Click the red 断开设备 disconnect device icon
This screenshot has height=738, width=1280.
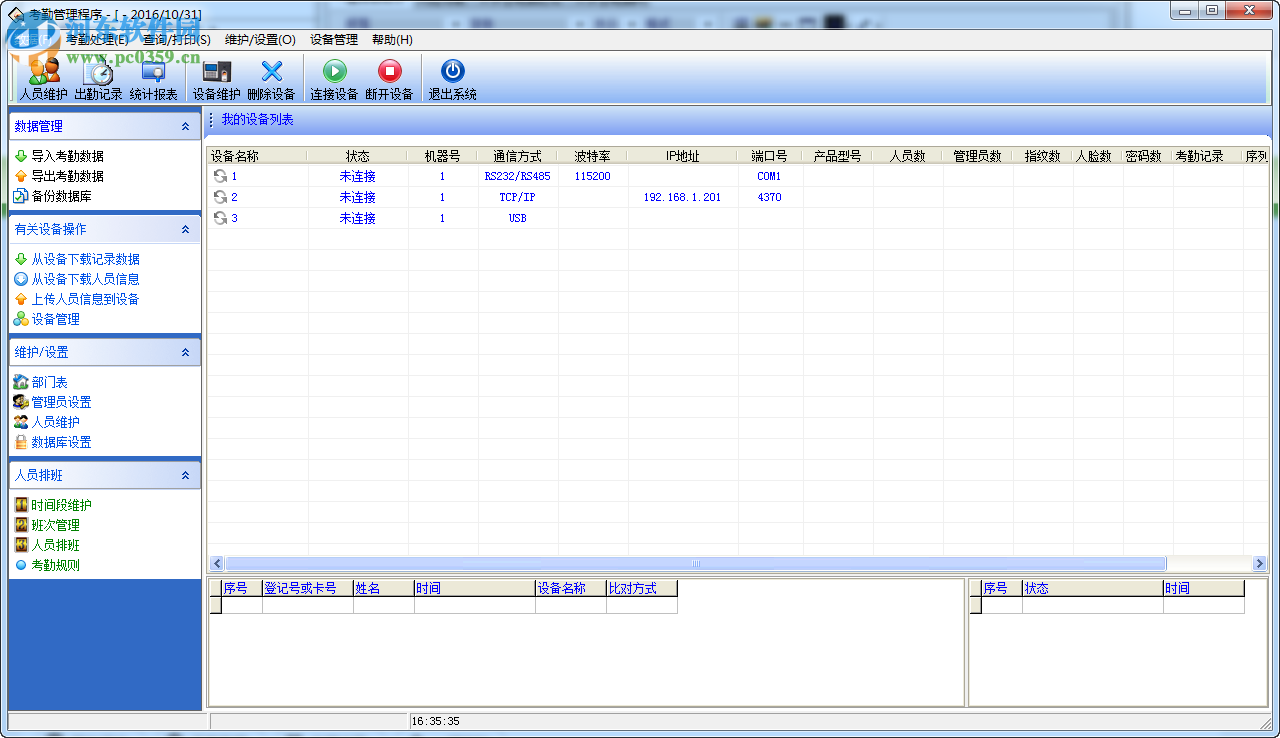click(388, 78)
